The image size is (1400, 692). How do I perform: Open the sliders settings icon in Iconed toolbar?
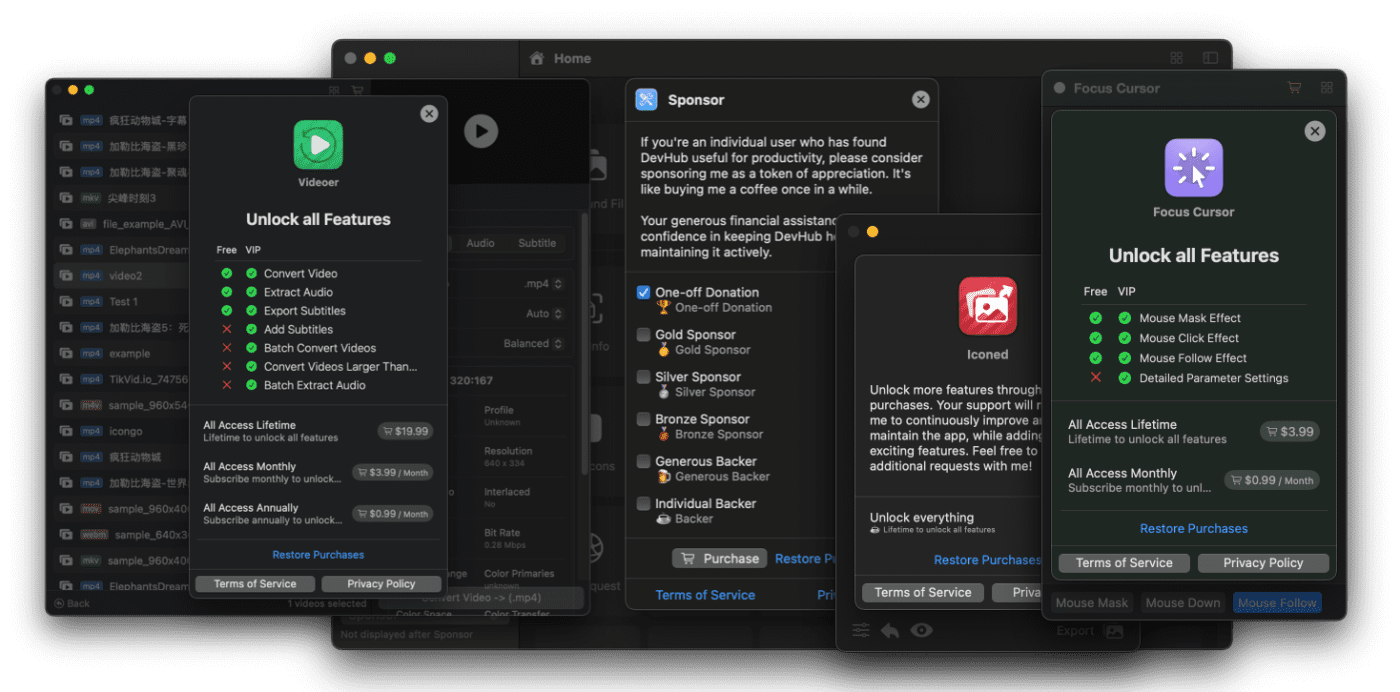click(861, 630)
